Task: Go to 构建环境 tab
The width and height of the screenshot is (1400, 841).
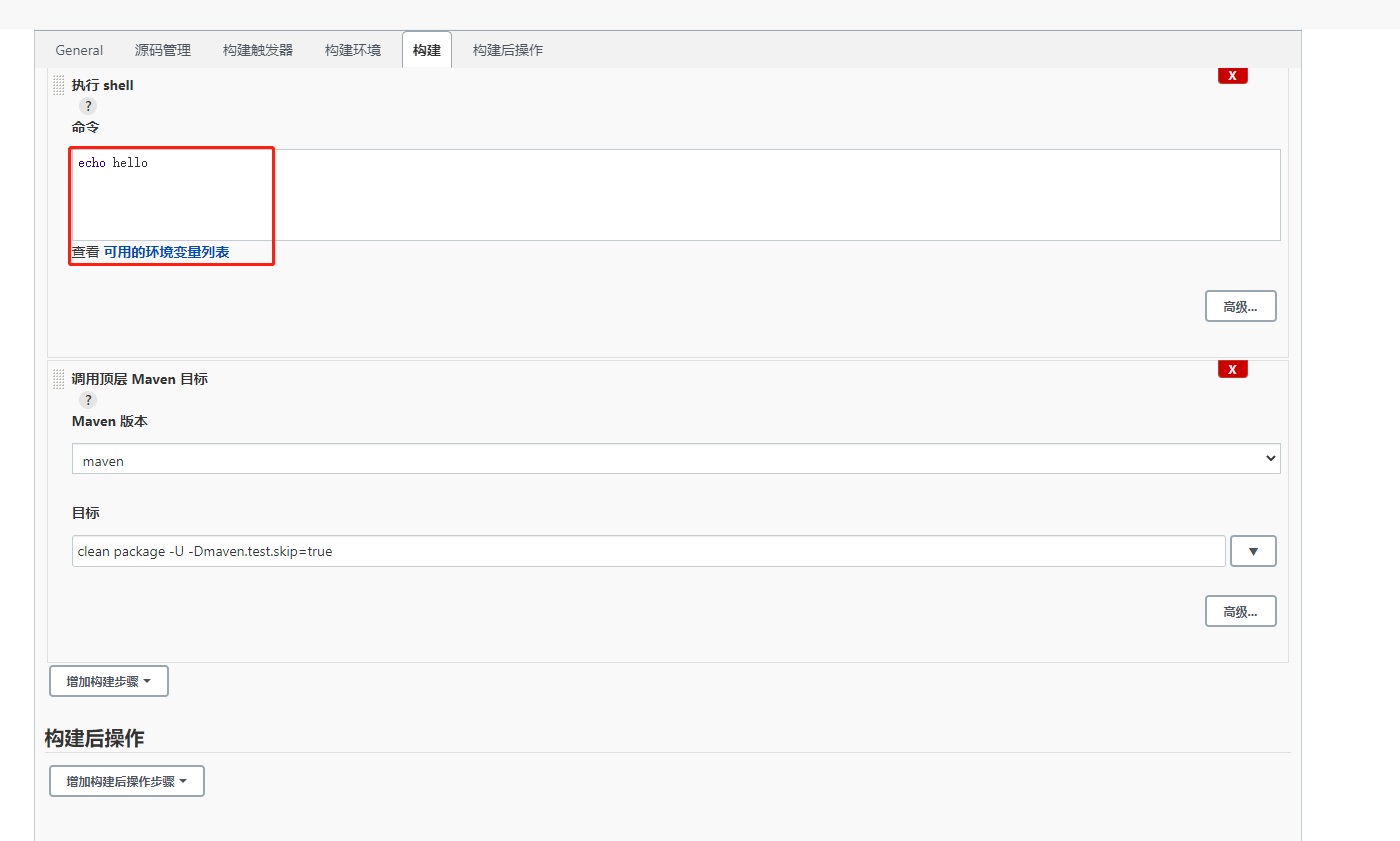Action: click(353, 50)
